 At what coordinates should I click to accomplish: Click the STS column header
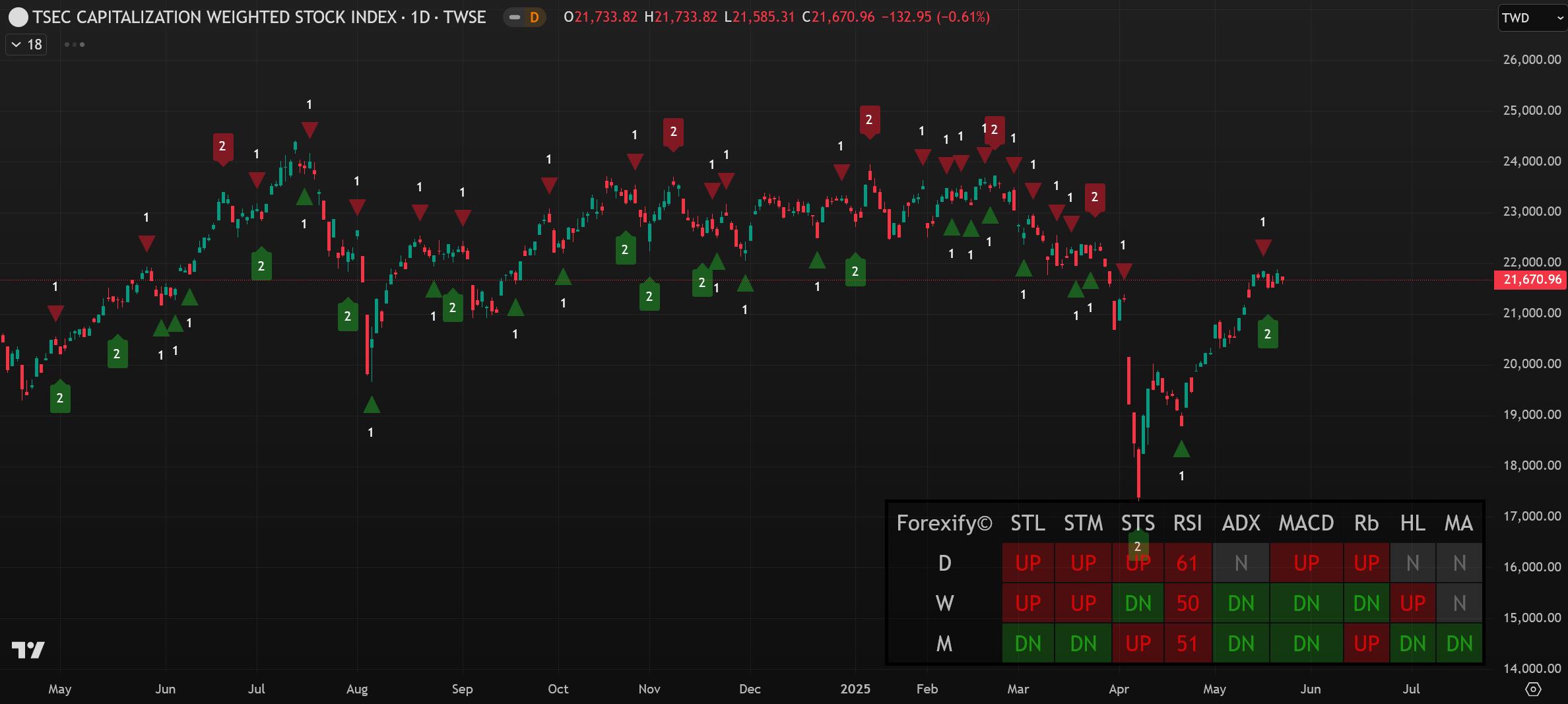pos(1138,523)
